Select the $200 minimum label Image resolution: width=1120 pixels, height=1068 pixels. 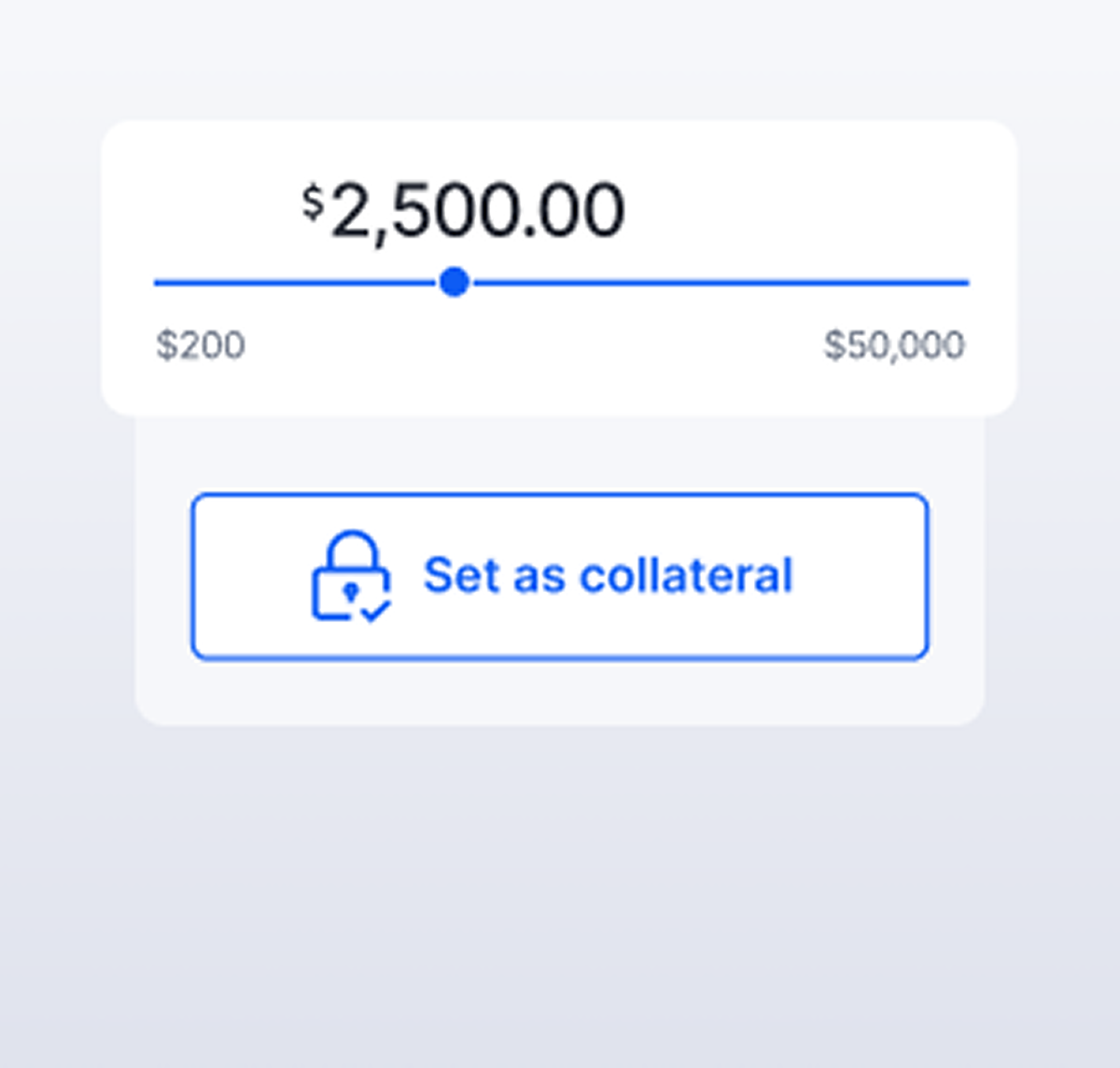coord(201,345)
